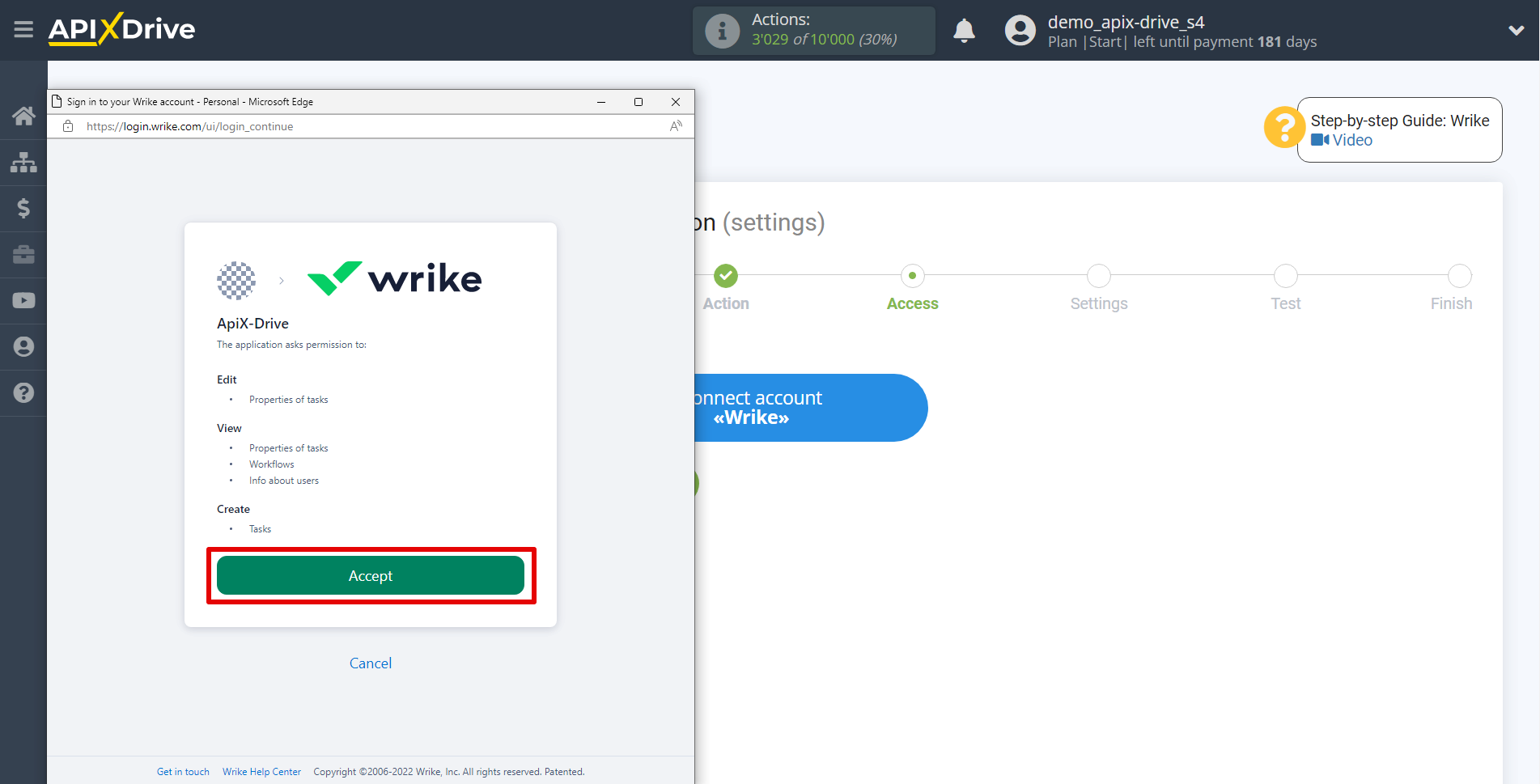1540x784 pixels.
Task: Click the Read aloud icon in address bar
Action: pyautogui.click(x=676, y=126)
